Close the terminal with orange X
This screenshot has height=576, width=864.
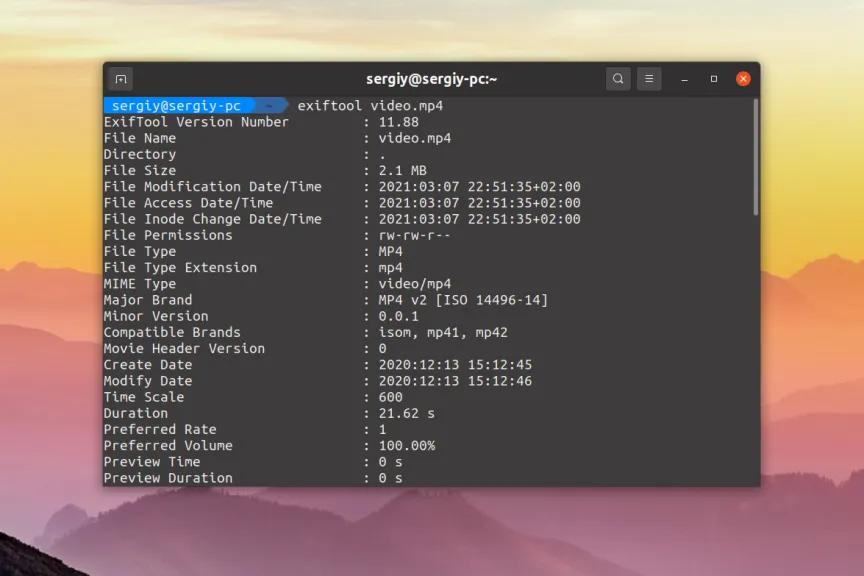tap(743, 79)
